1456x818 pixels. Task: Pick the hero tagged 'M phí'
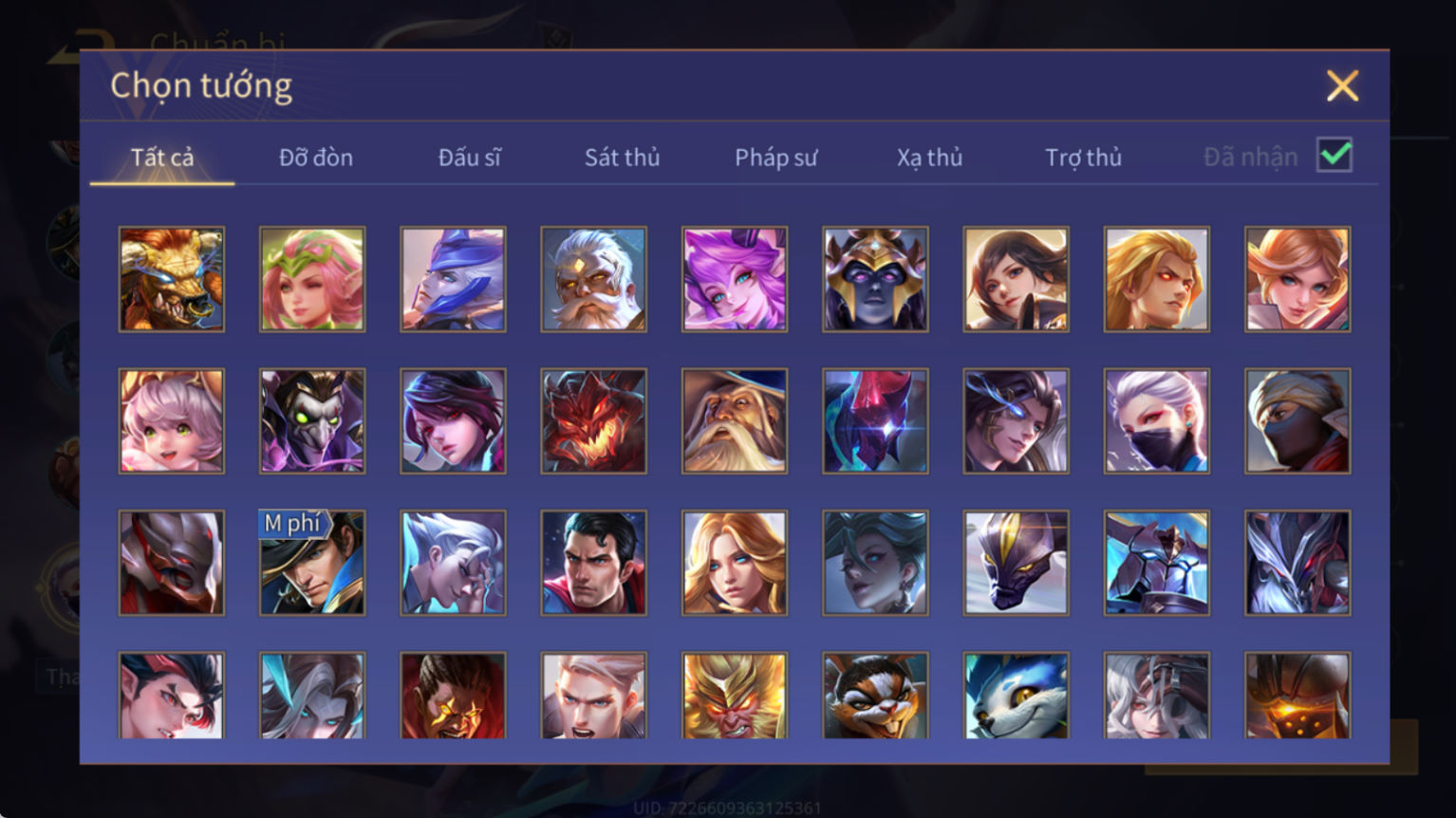click(312, 563)
